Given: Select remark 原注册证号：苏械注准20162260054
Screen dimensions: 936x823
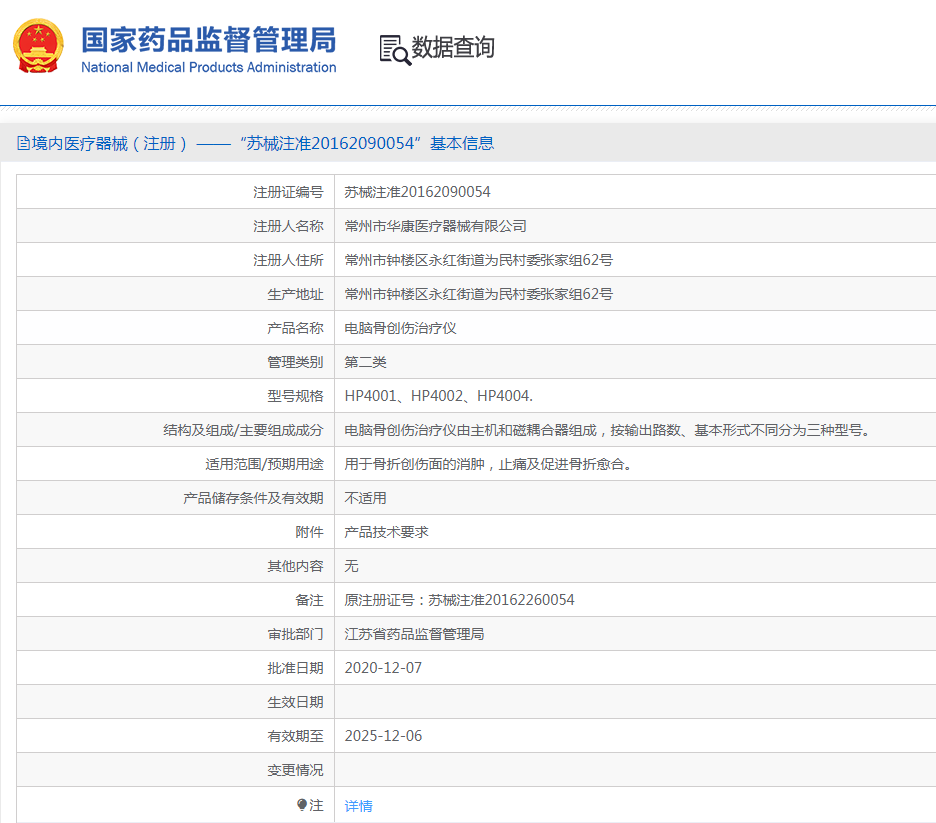Looking at the screenshot, I should point(459,600).
